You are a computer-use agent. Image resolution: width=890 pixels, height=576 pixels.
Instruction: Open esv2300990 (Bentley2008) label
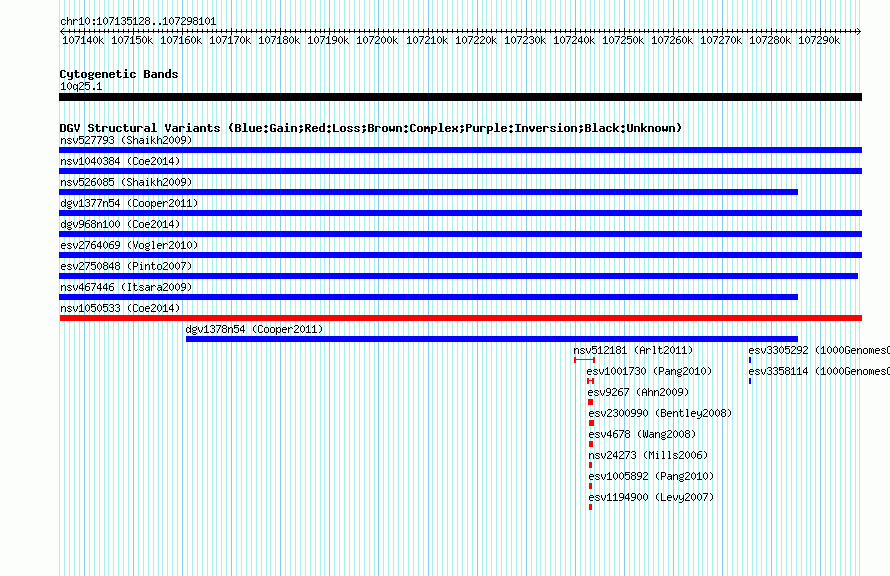[660, 413]
